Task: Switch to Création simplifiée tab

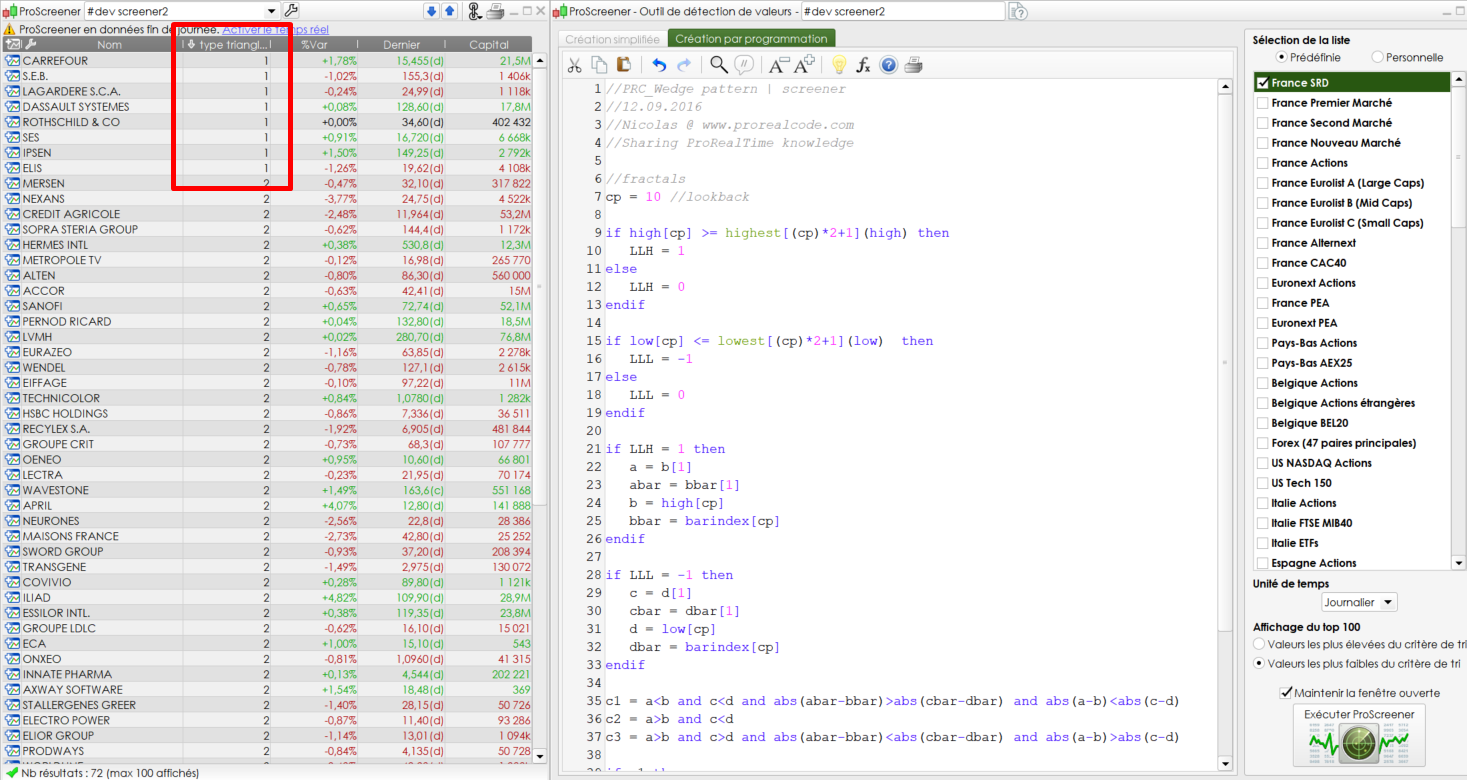Action: click(612, 39)
